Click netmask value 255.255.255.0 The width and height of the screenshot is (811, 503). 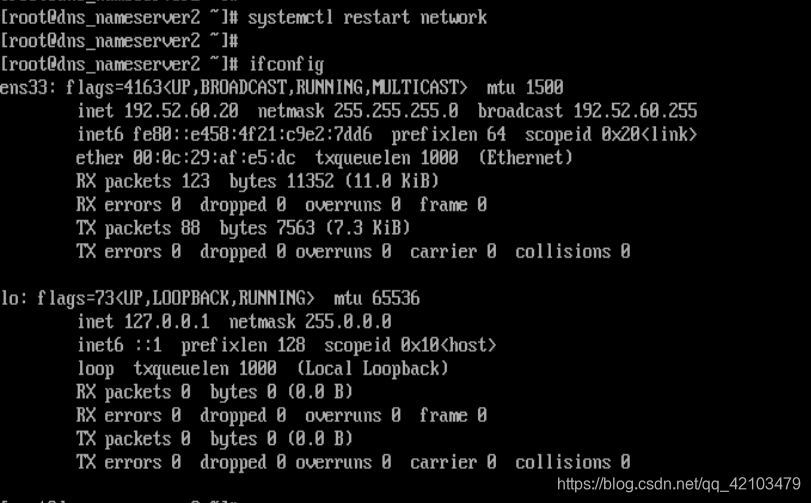396,111
